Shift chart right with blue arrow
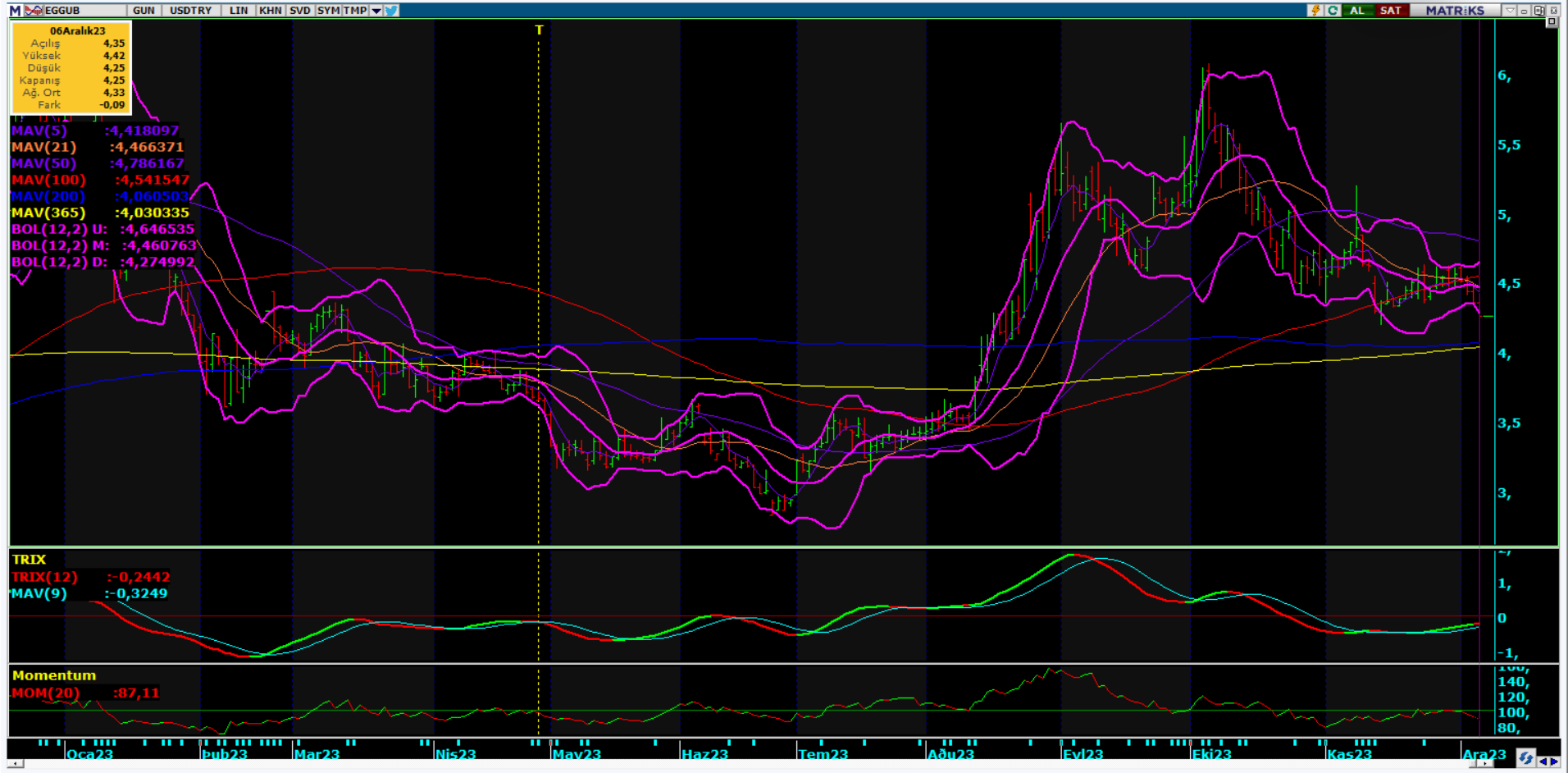 pos(1554,762)
